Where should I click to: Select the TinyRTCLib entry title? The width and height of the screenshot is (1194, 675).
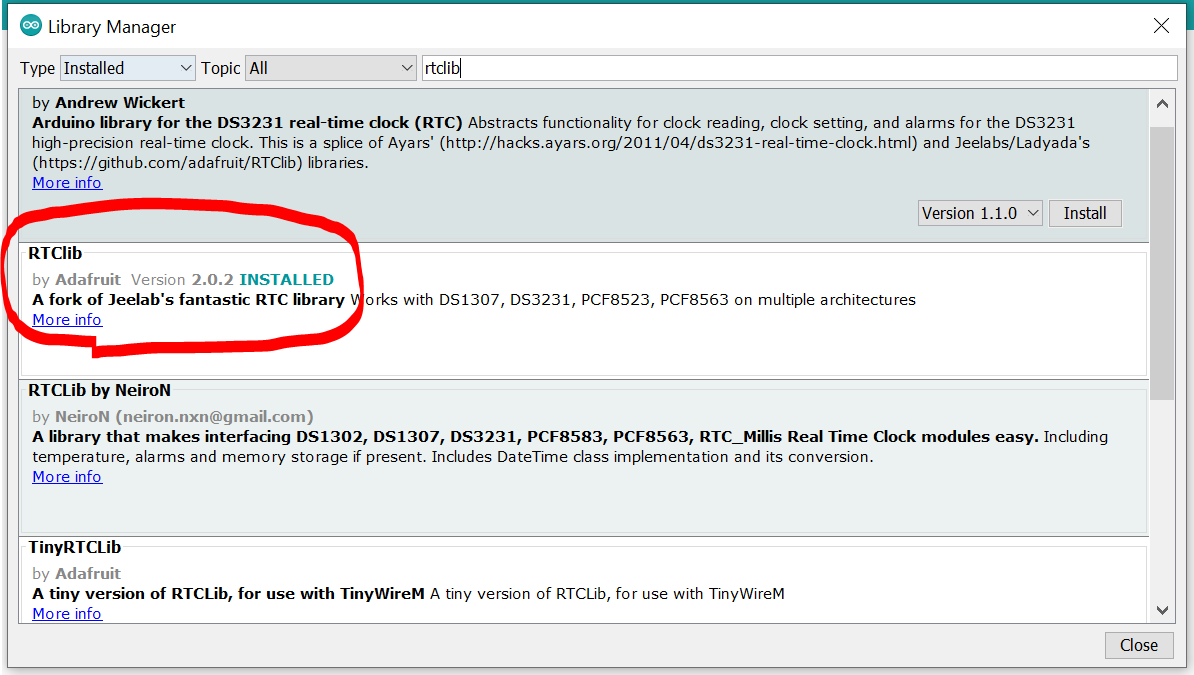(x=75, y=547)
